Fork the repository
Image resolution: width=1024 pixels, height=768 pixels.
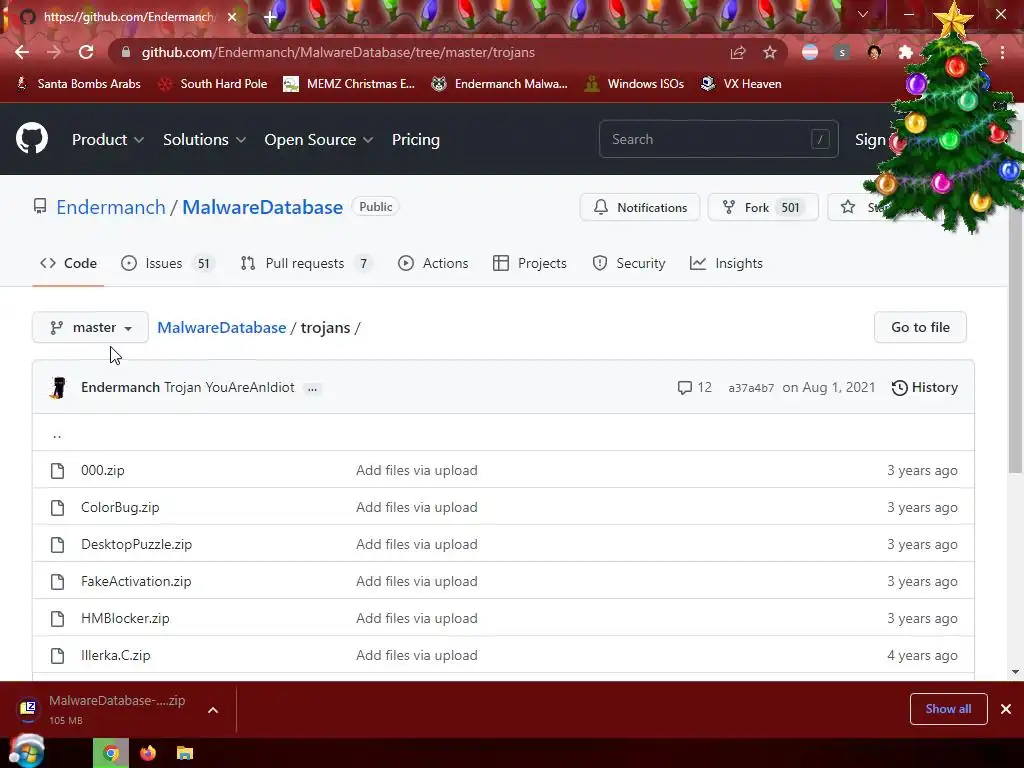pyautogui.click(x=763, y=208)
